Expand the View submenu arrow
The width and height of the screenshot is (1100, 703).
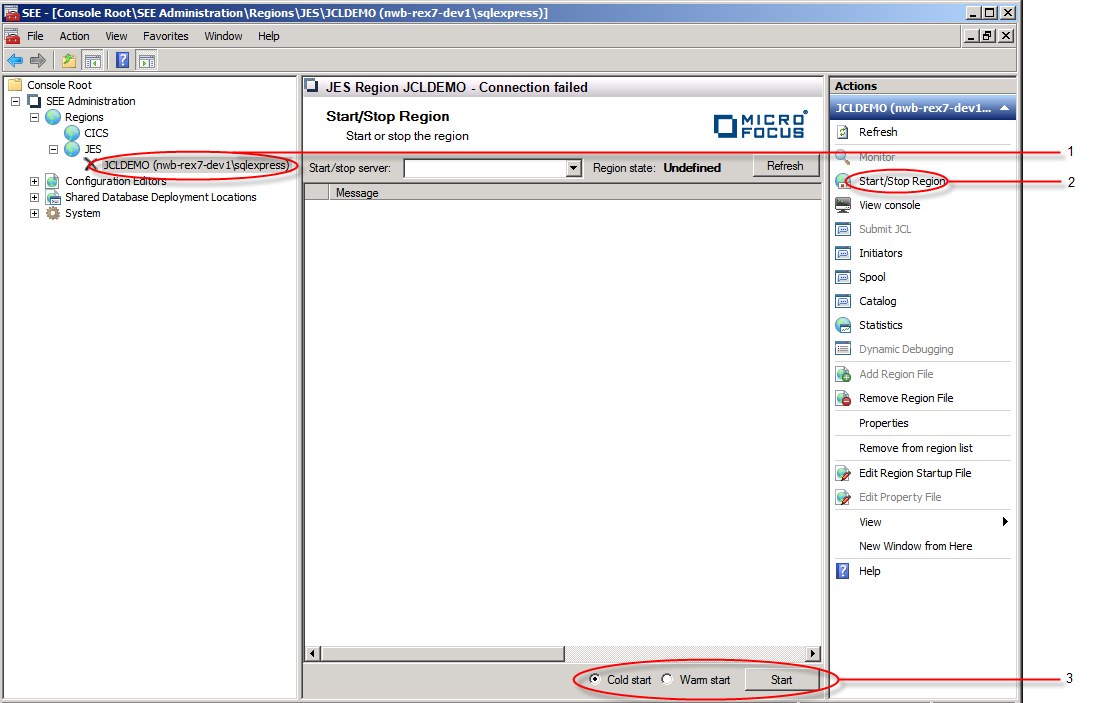(x=1005, y=522)
